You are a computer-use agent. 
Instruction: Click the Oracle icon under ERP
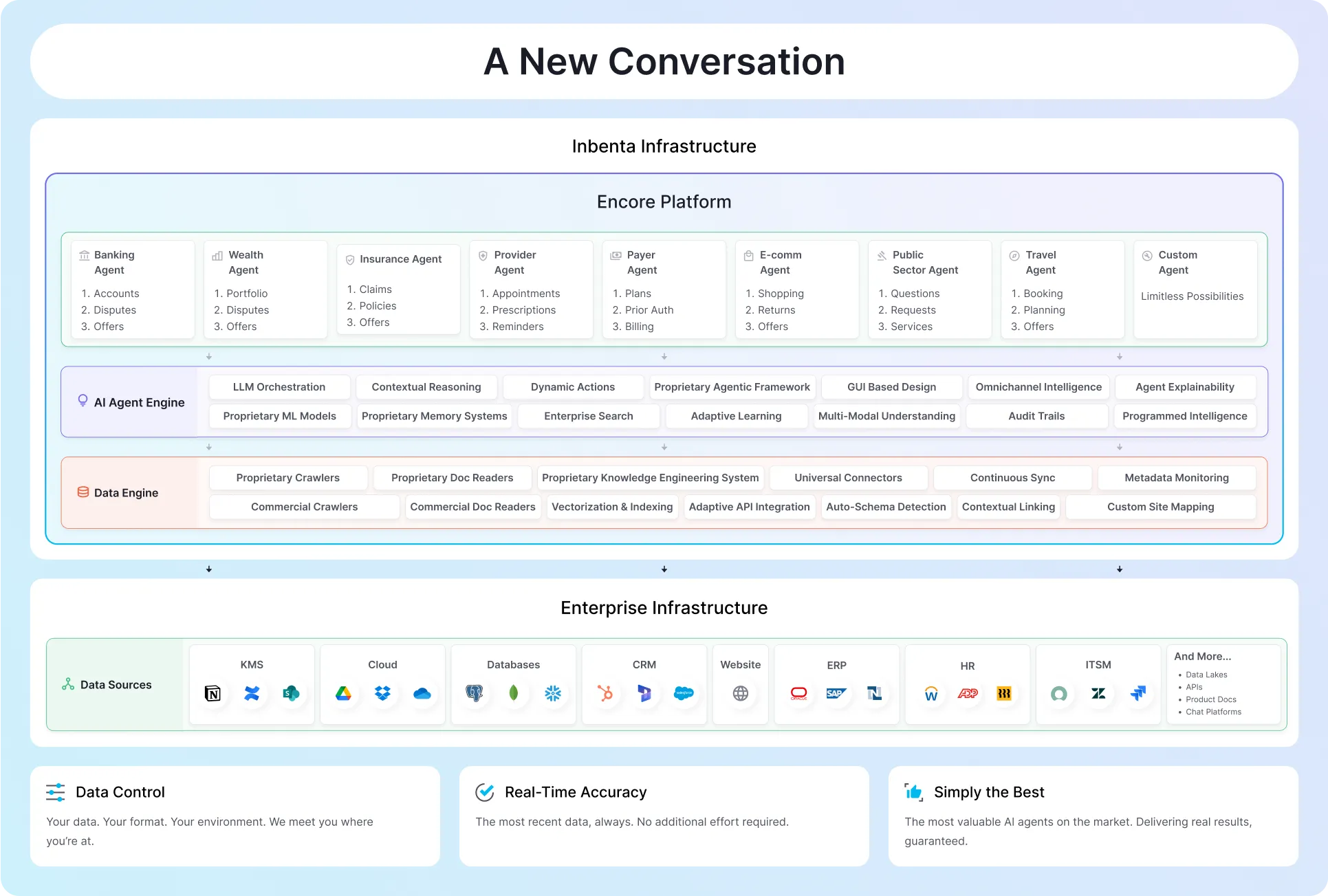798,693
